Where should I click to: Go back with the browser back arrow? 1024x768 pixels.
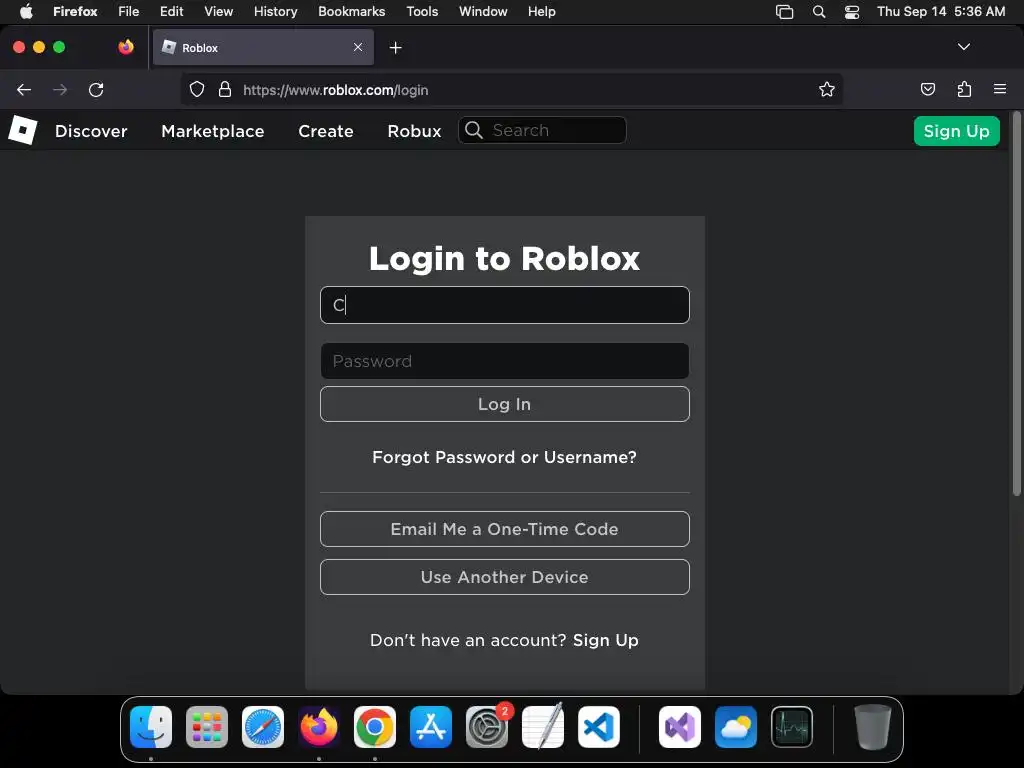24,89
